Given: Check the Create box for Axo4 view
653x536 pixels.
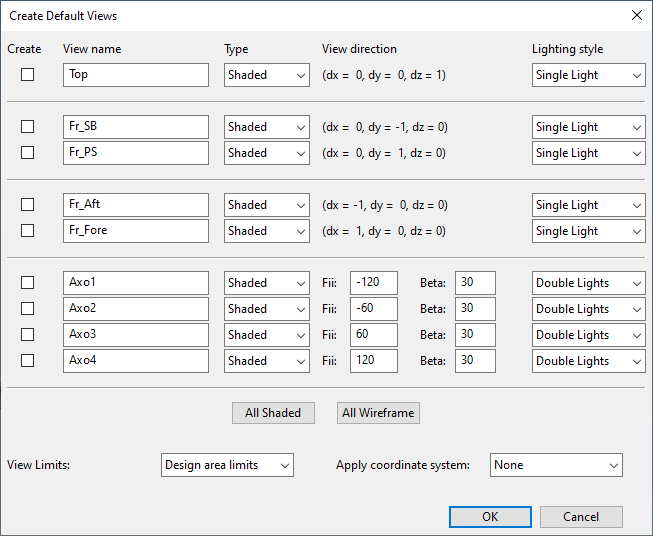Looking at the screenshot, I should tap(28, 361).
